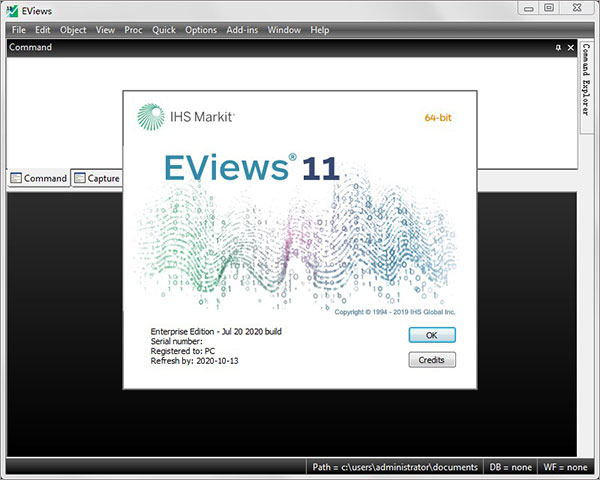
Task: Click the 64-bit label in dialog
Action: pyautogui.click(x=438, y=118)
